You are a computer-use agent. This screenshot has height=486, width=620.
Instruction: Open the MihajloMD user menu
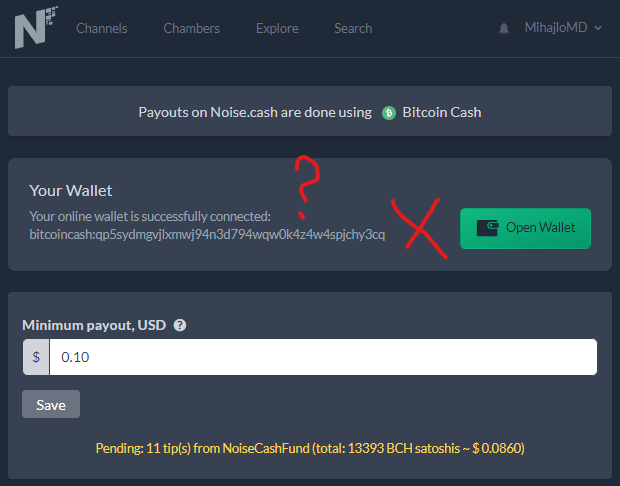pos(563,28)
